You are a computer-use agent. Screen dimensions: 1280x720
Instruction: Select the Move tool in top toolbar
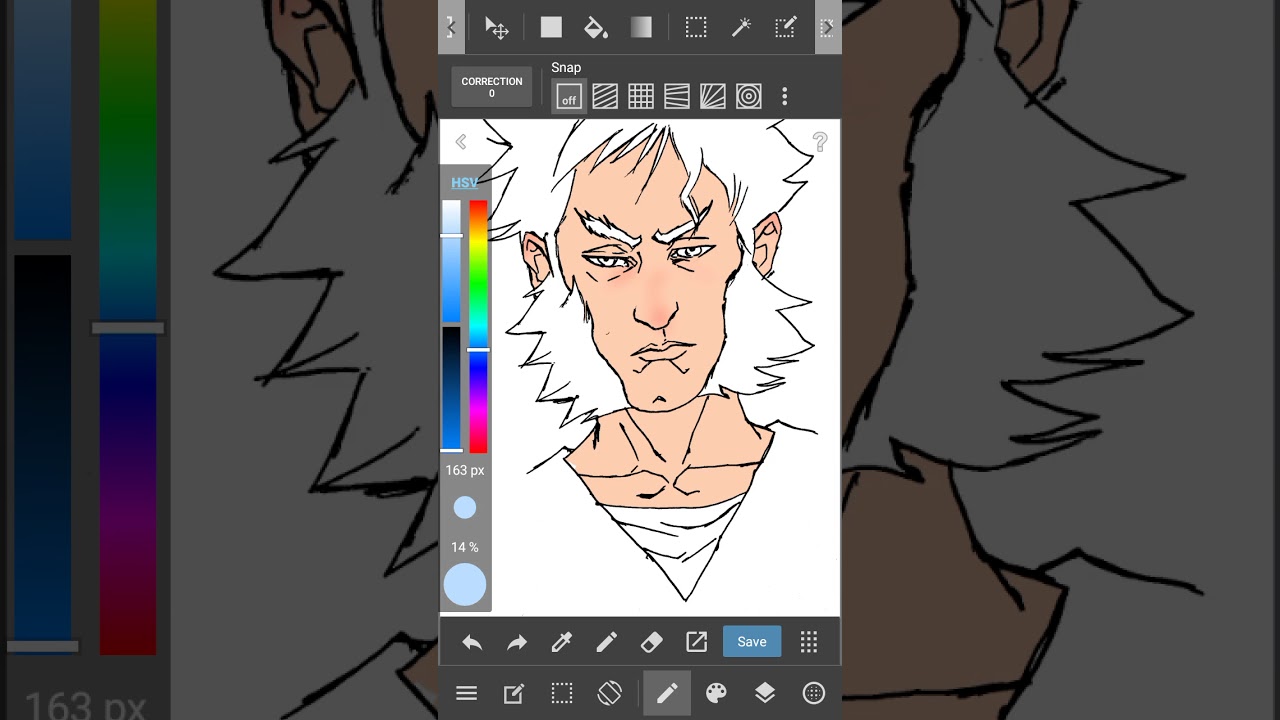497,28
